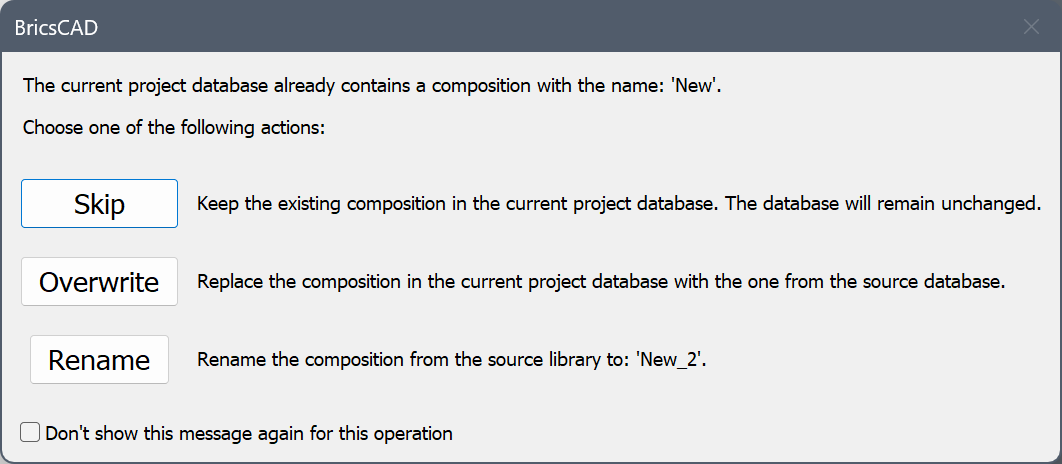Click the 'Choose one of the following actions' text
This screenshot has height=464, width=1062.
point(174,128)
